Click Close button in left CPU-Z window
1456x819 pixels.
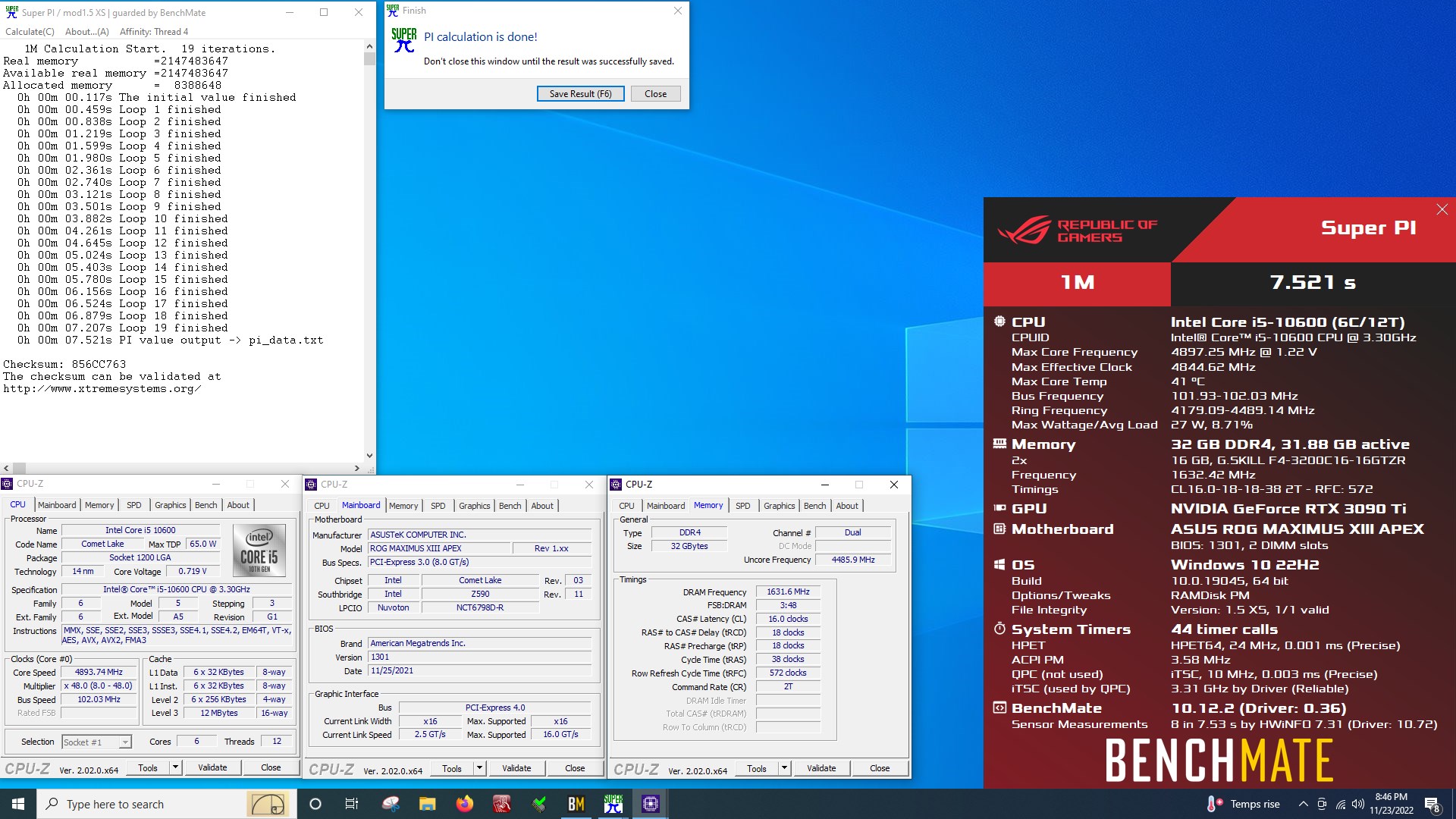tap(271, 767)
